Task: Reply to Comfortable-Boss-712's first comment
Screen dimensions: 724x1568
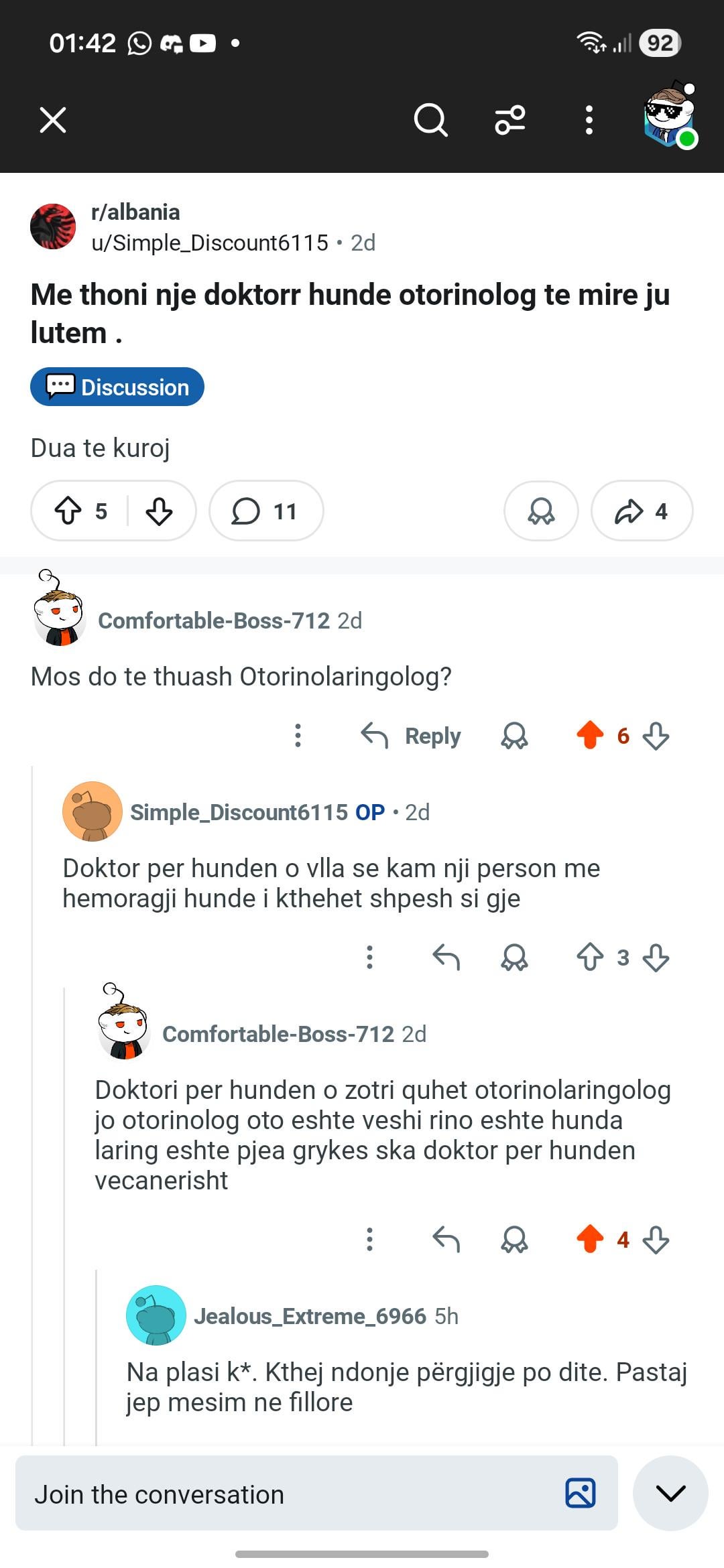Action: point(411,736)
